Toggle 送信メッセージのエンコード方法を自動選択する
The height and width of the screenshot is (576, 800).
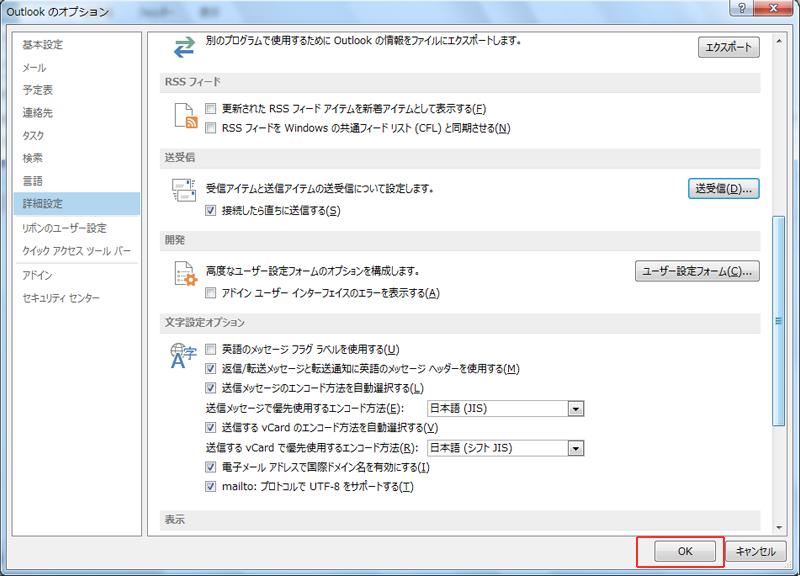pyautogui.click(x=210, y=388)
